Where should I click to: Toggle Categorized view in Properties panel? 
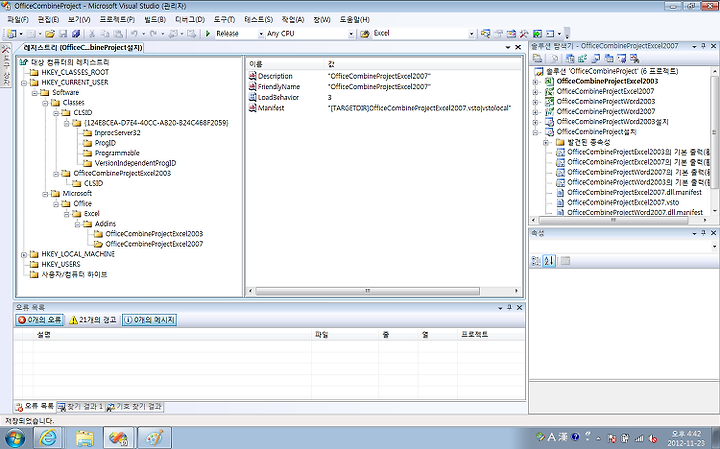point(536,261)
